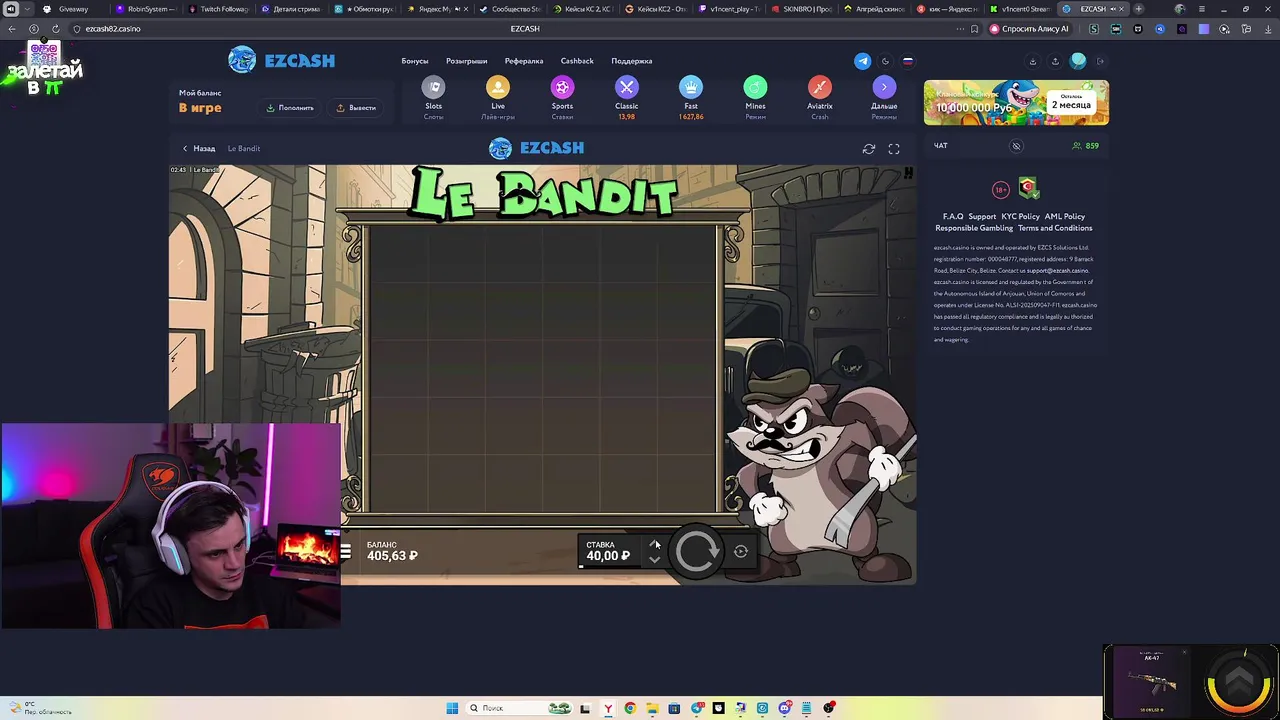Open the Бонусы menu
1280x720 pixels.
[x=415, y=61]
